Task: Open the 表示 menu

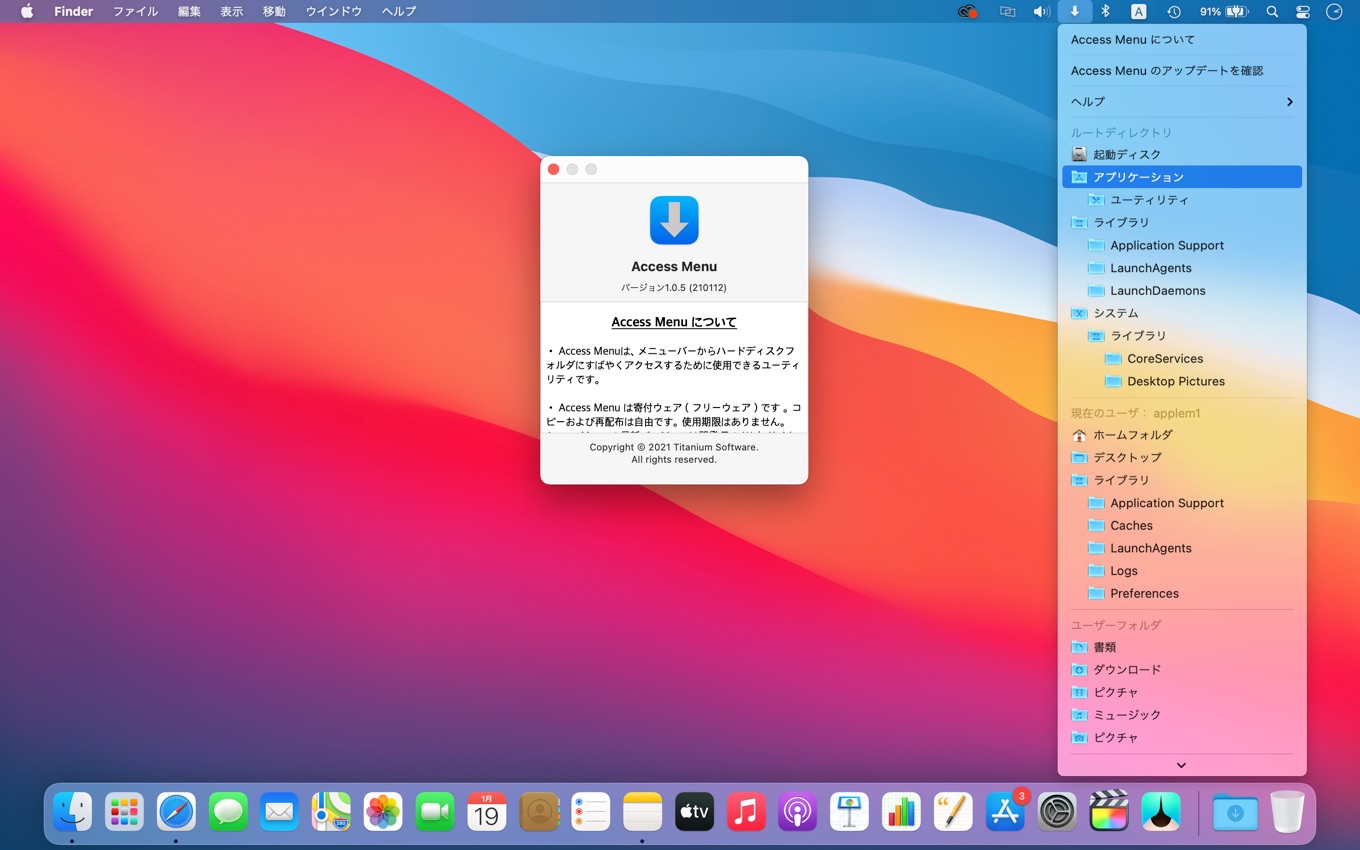Action: click(231, 12)
